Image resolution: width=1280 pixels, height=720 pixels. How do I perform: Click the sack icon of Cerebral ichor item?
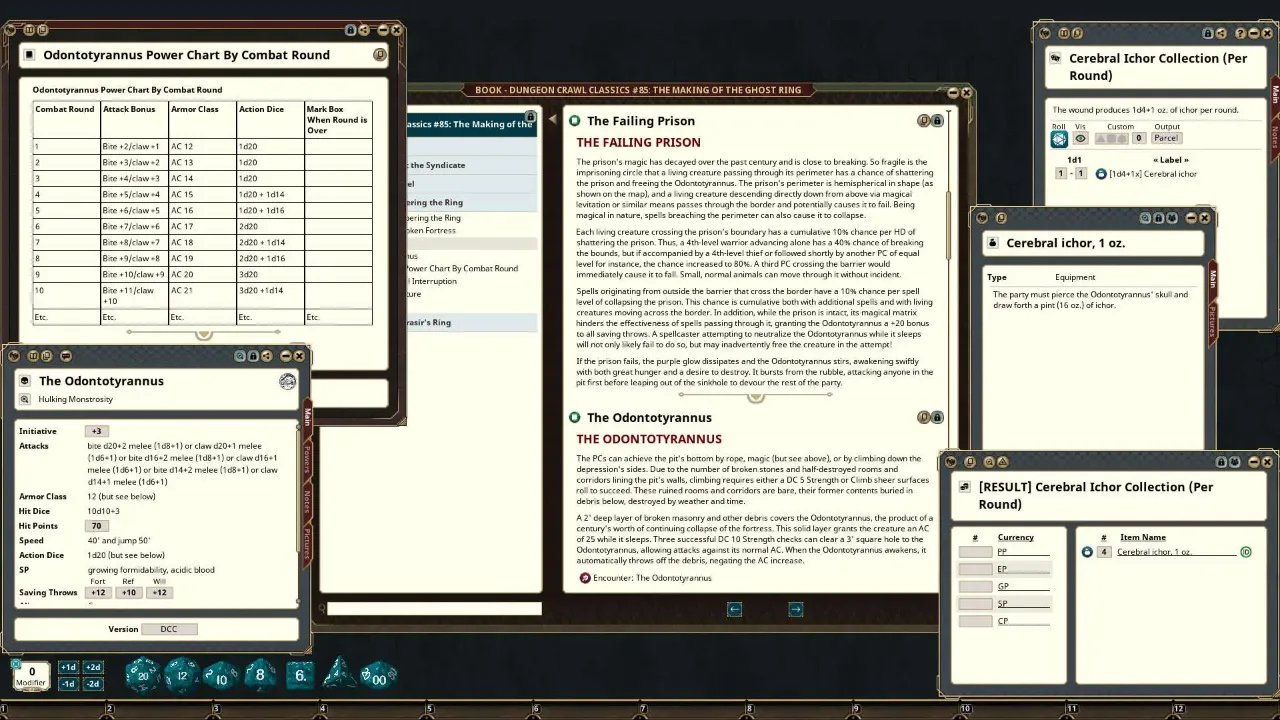tap(992, 243)
